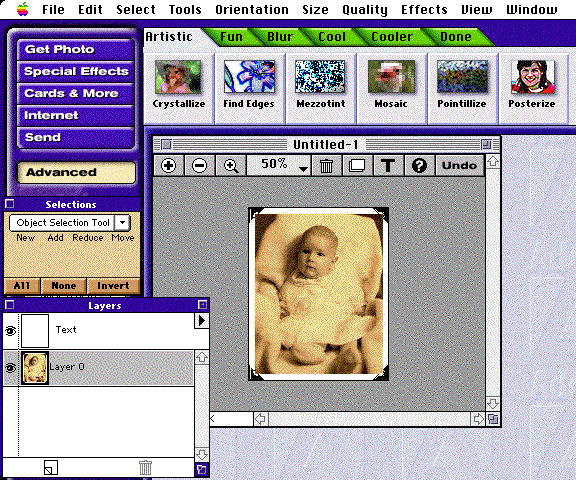This screenshot has height=480, width=576.
Task: Click document vertical scrollbar up arrow
Action: (x=493, y=161)
